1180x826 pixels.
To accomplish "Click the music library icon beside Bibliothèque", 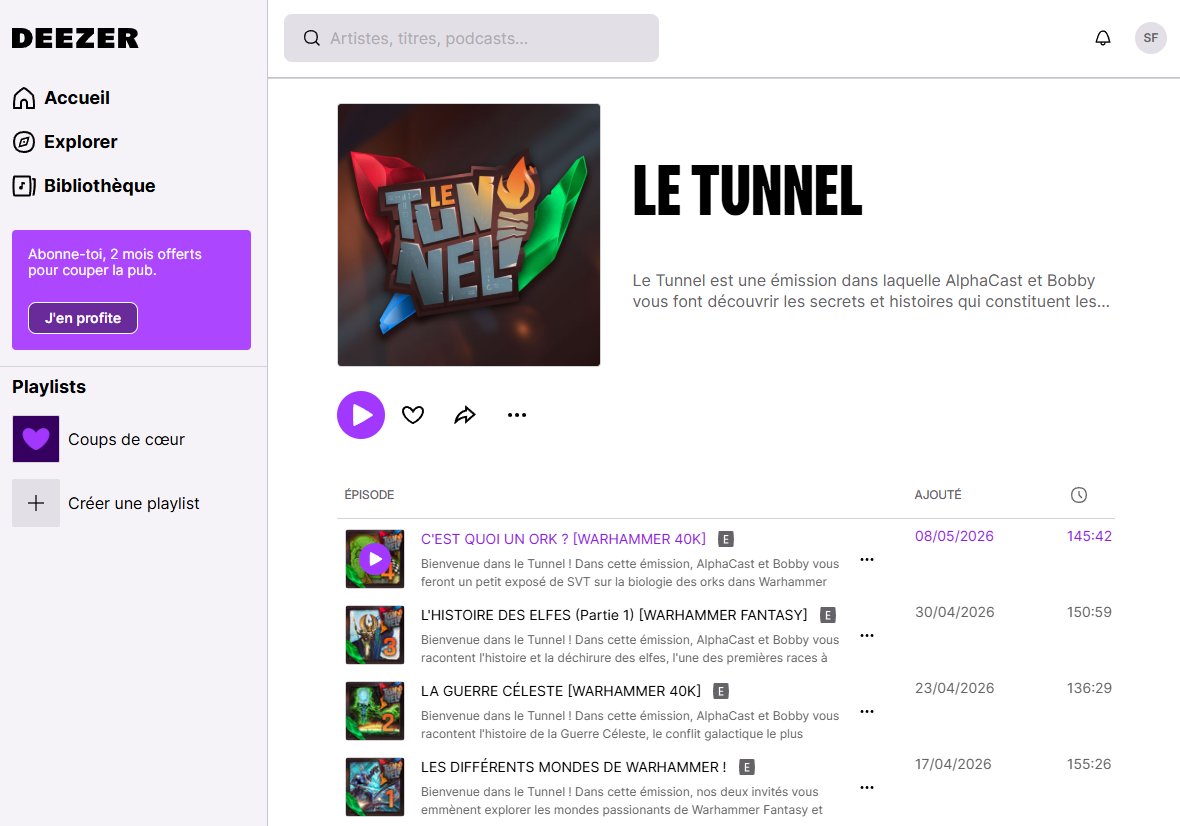I will point(24,186).
